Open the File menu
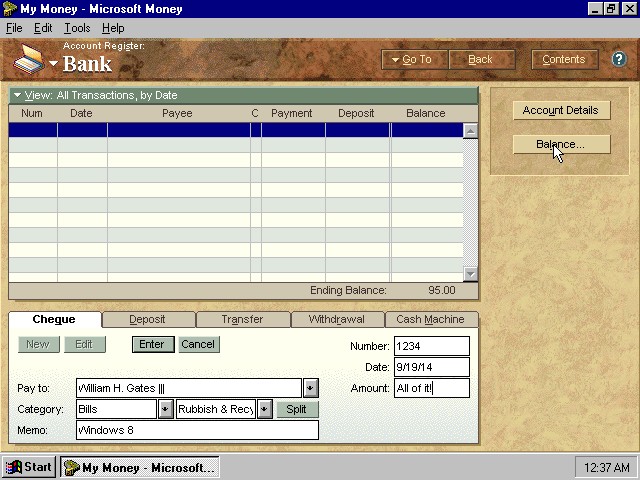 (x=14, y=28)
